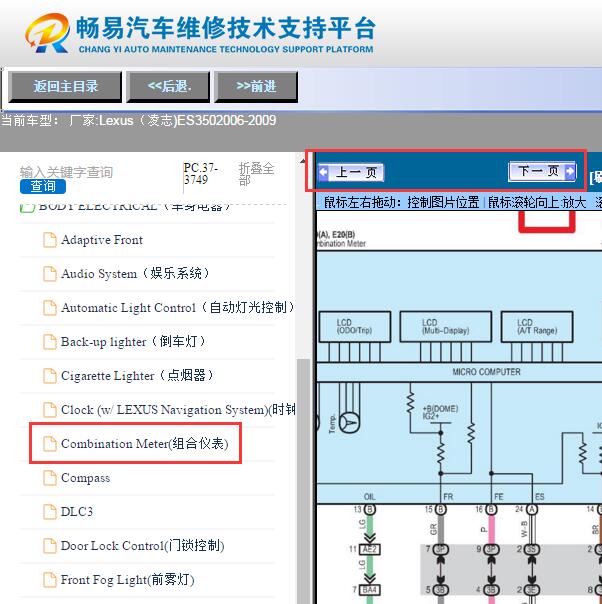Click the LCD (Multi-Display) block in diagram
The image size is (602, 604).
(446, 327)
